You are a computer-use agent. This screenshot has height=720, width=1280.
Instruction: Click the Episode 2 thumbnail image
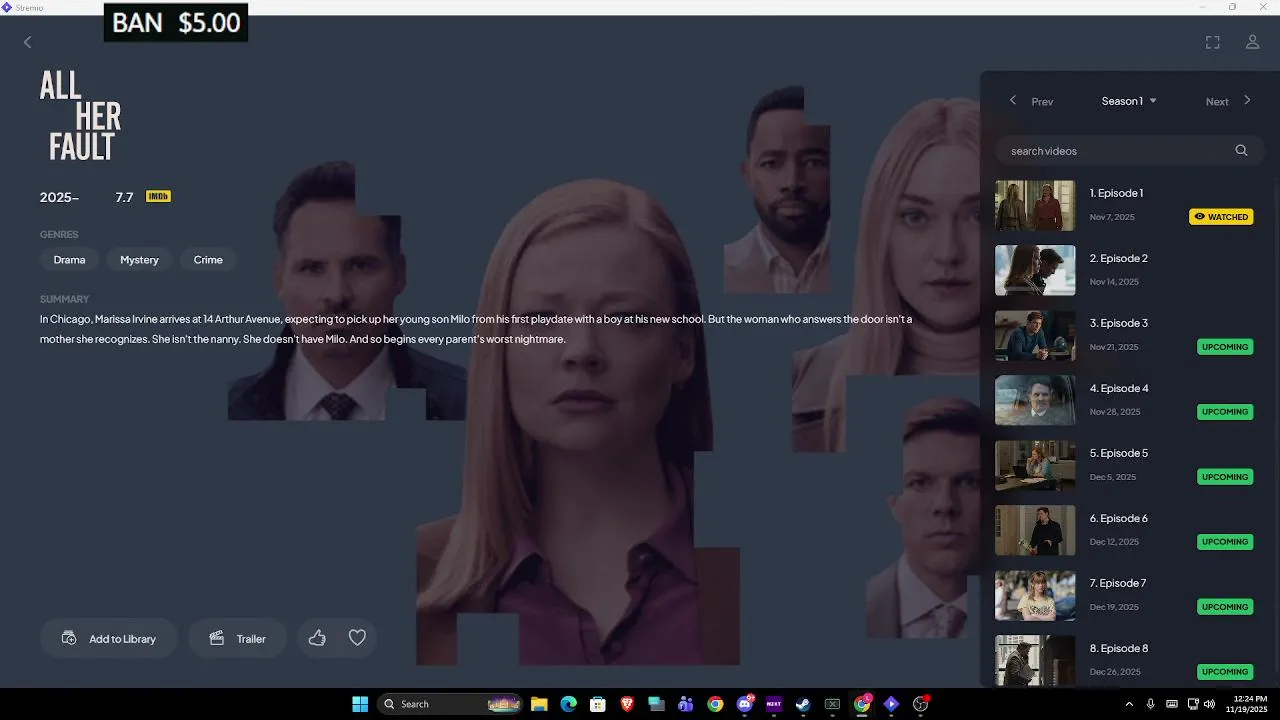tap(1035, 270)
